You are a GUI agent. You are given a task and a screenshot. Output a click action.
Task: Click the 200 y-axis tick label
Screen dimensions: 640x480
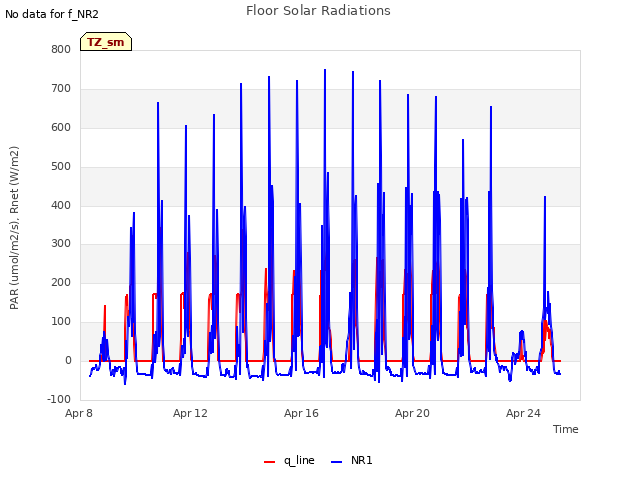pos(61,282)
